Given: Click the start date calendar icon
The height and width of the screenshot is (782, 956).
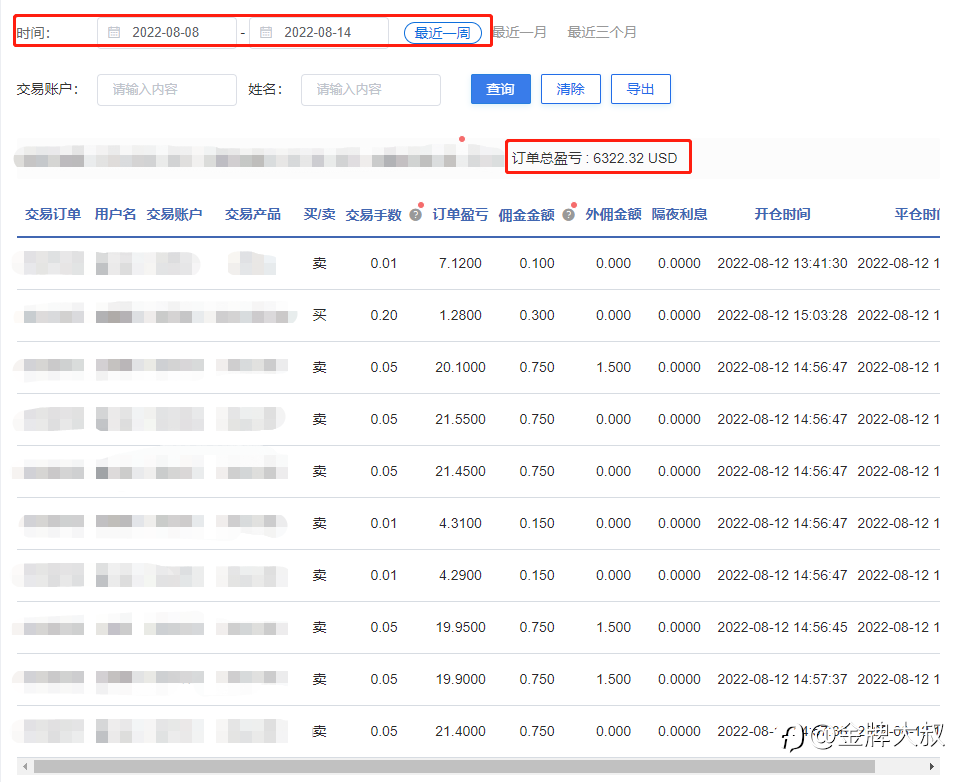Looking at the screenshot, I should point(114,32).
